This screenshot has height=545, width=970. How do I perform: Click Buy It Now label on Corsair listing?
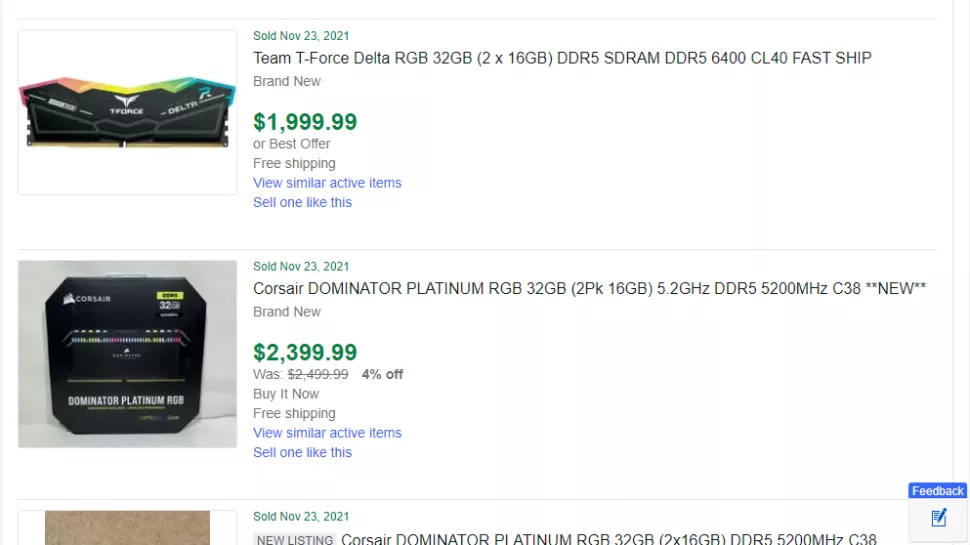(286, 394)
